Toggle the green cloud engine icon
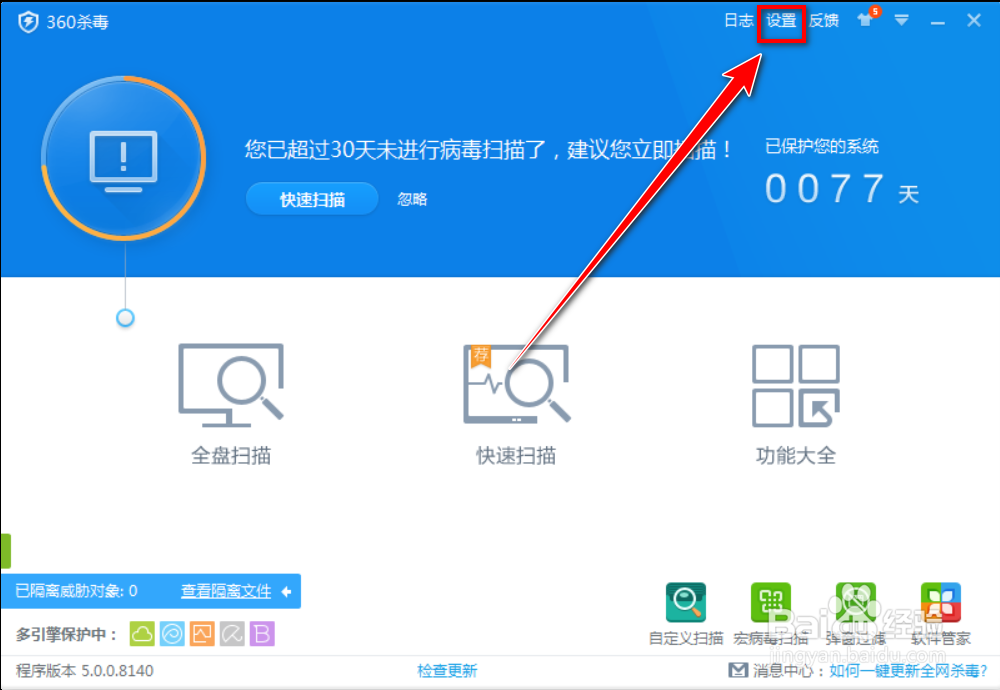The width and height of the screenshot is (1000, 690). (x=142, y=634)
